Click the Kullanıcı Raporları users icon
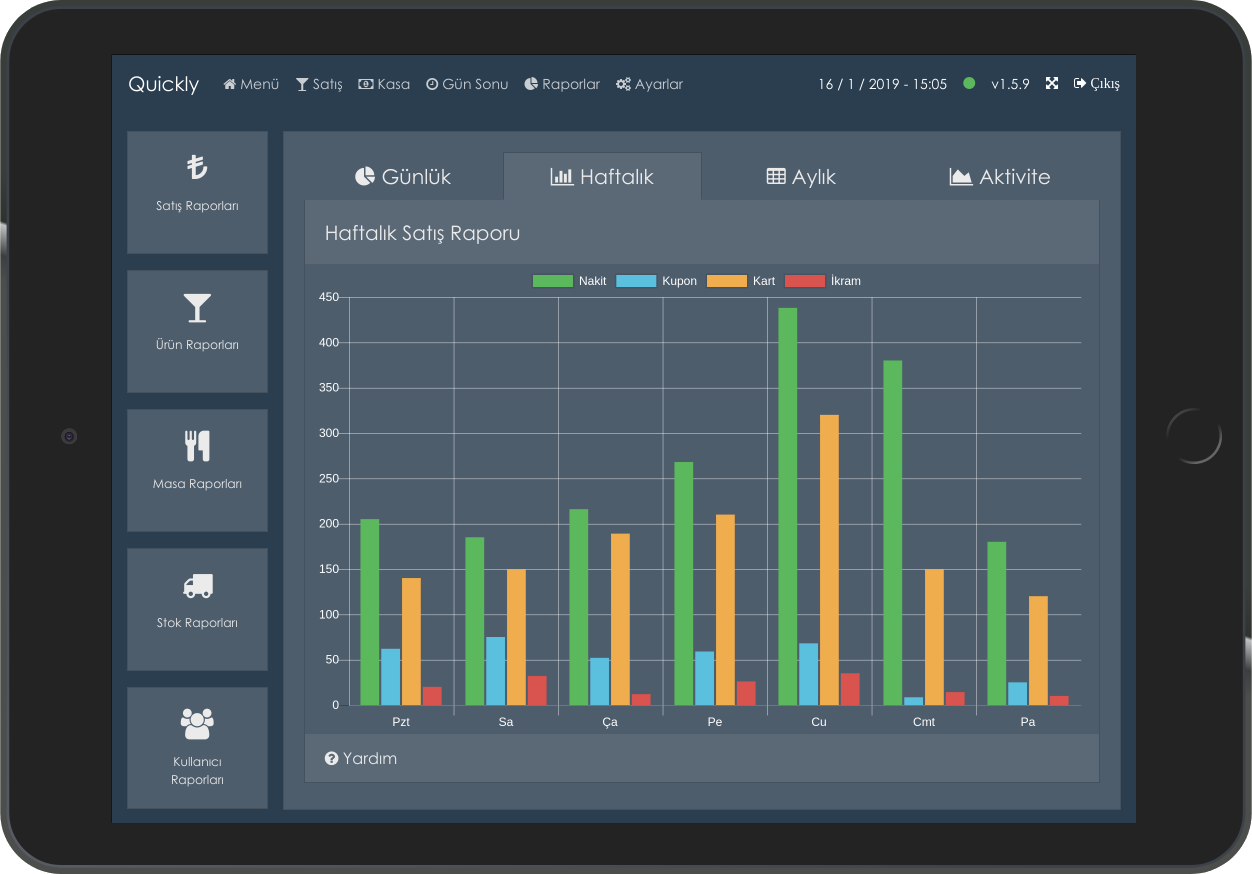This screenshot has height=874, width=1252. point(197,722)
